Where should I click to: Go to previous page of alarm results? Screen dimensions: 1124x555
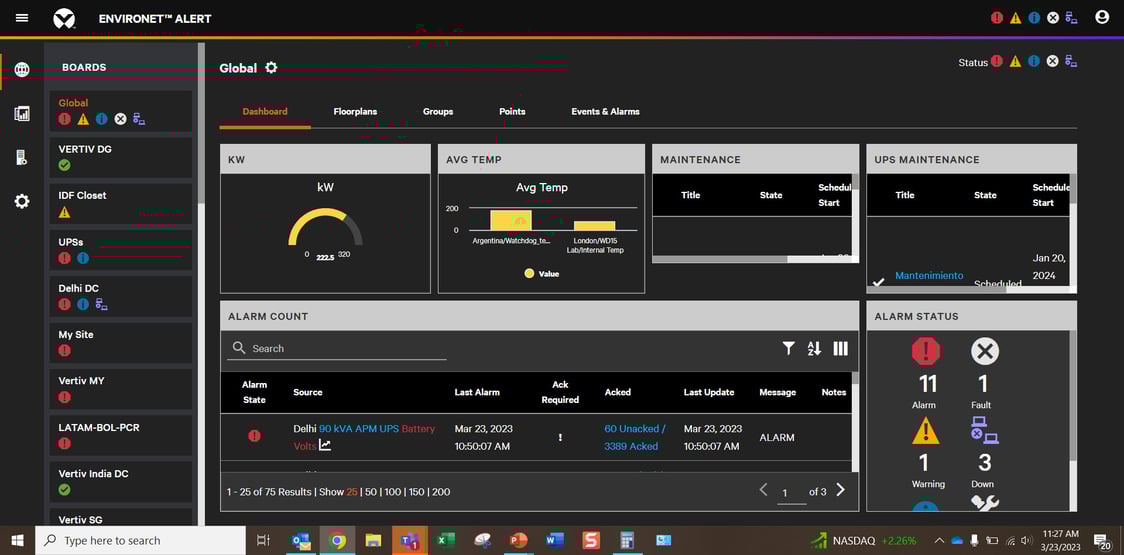pyautogui.click(x=764, y=490)
